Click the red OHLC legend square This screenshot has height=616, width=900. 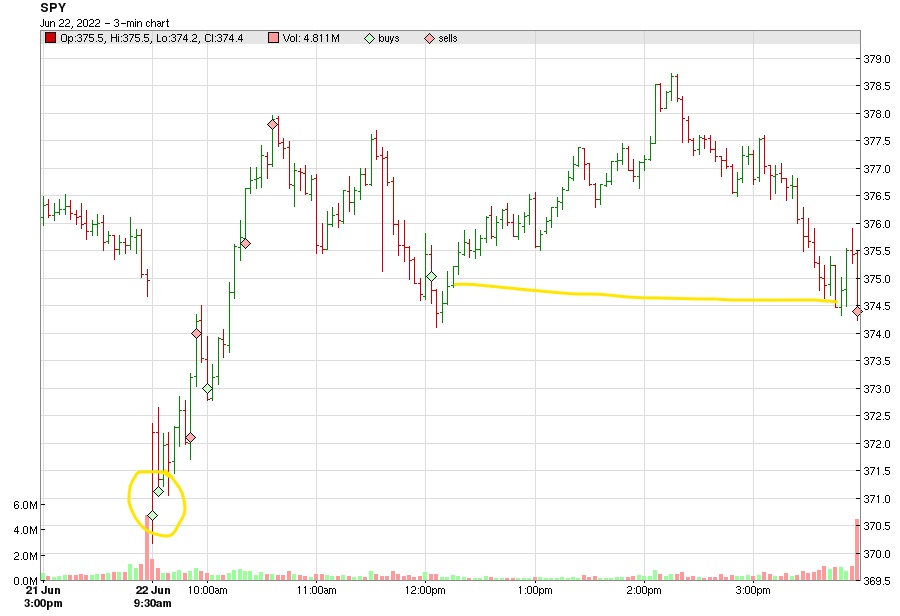click(51, 38)
